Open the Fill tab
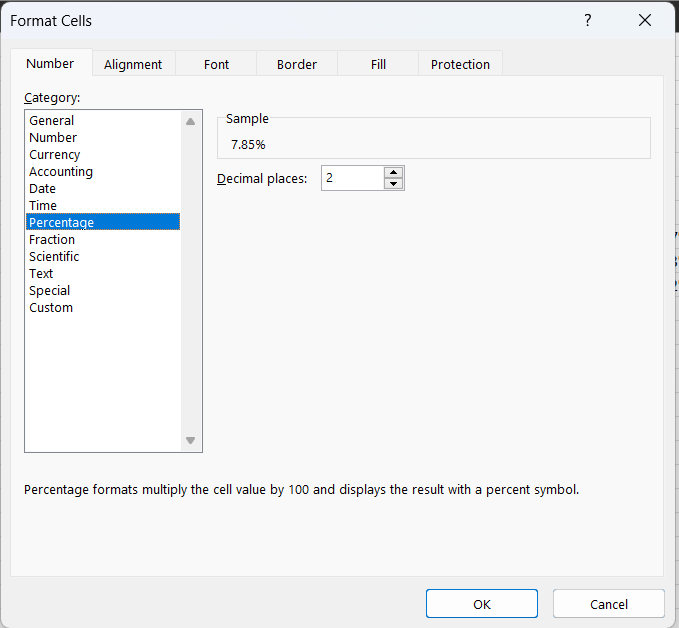 point(378,64)
